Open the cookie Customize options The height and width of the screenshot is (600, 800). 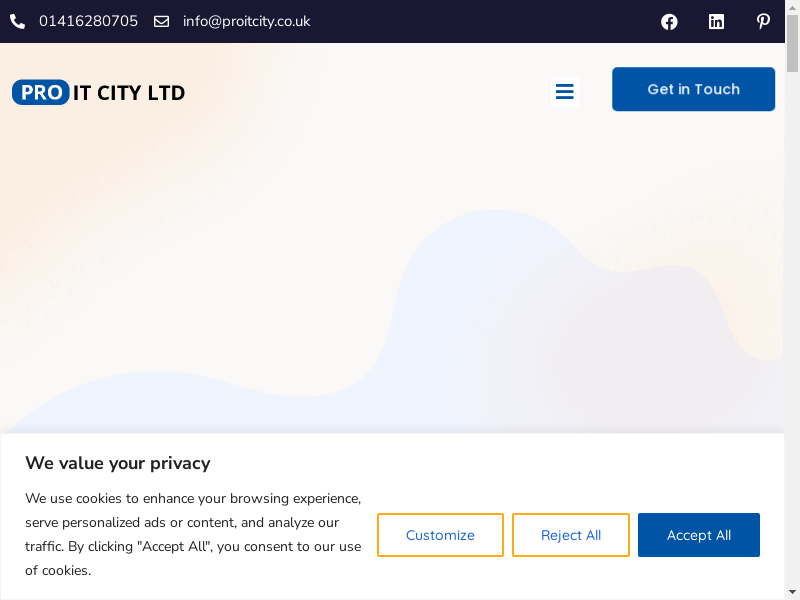[440, 535]
